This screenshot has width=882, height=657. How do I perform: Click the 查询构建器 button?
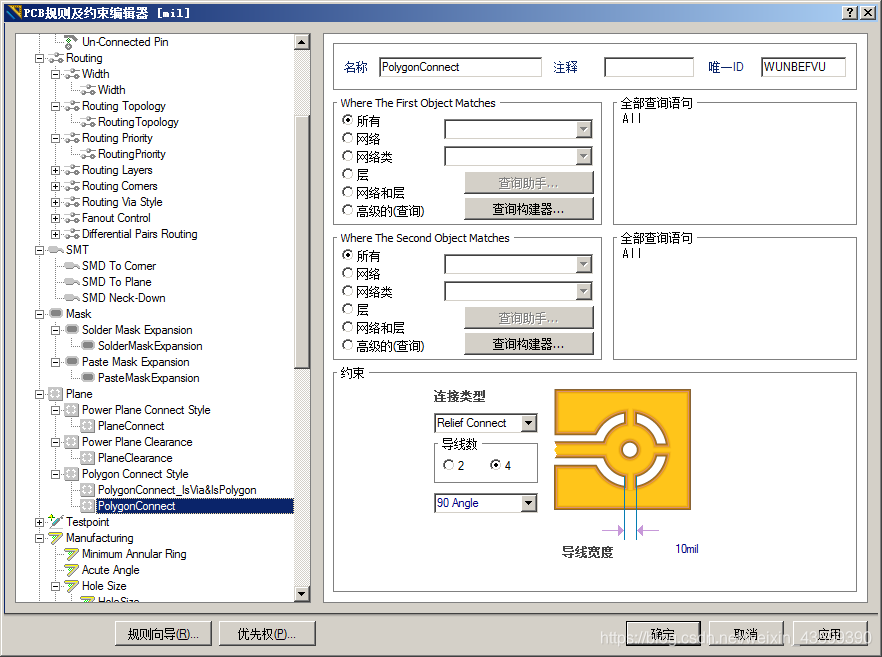[527, 209]
